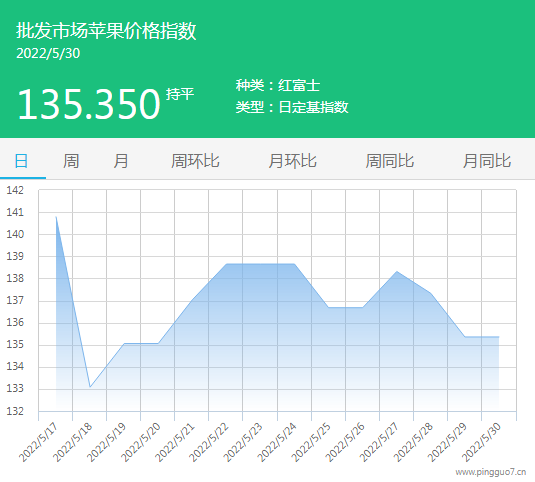Click the chart peak at 2022/5/17
Viewport: 535px width, 482px height.
56,217
